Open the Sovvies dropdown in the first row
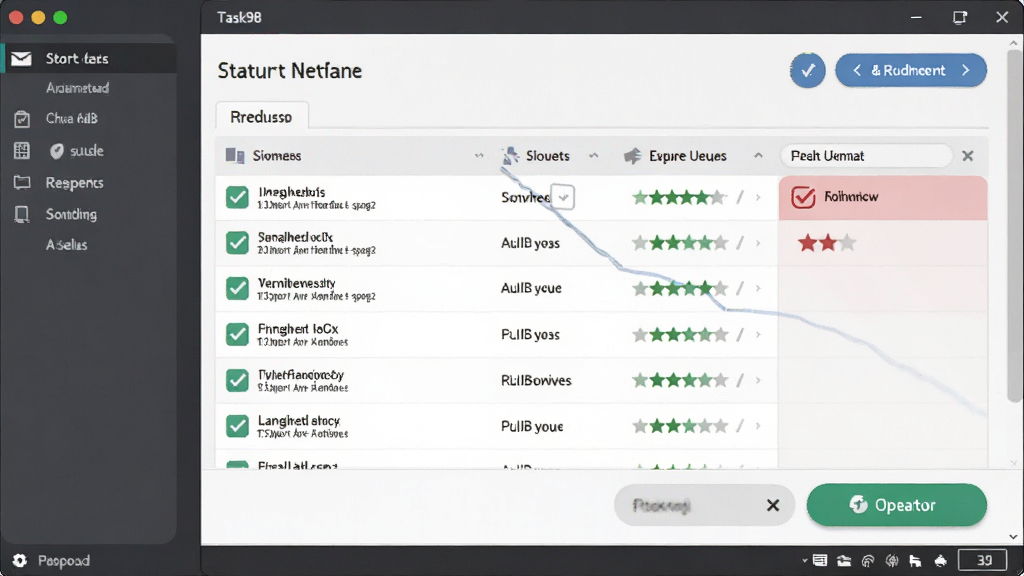This screenshot has width=1024, height=576. 563,197
